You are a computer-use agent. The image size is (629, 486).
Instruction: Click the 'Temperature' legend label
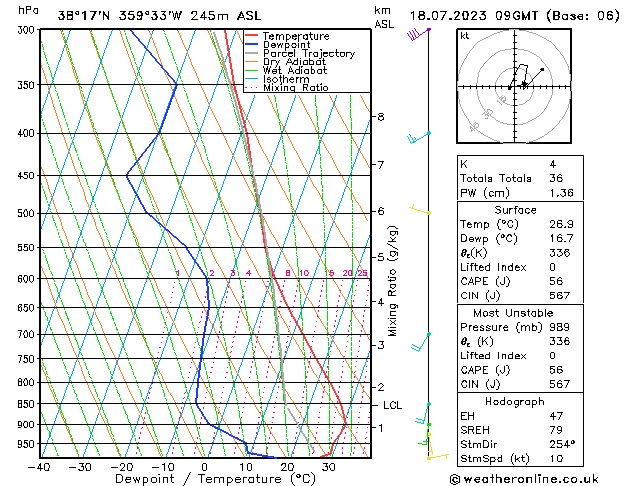tap(296, 36)
